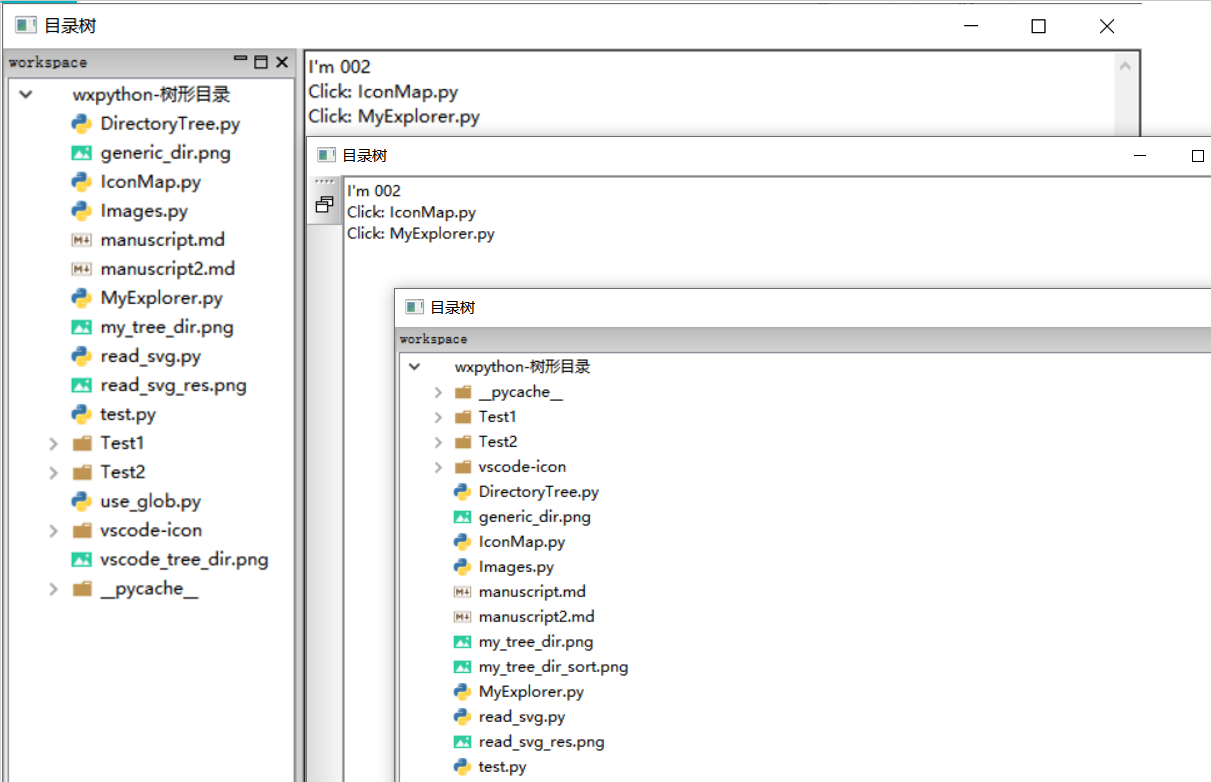Expand Test2 folder in front window
1211x782 pixels.
tap(438, 442)
